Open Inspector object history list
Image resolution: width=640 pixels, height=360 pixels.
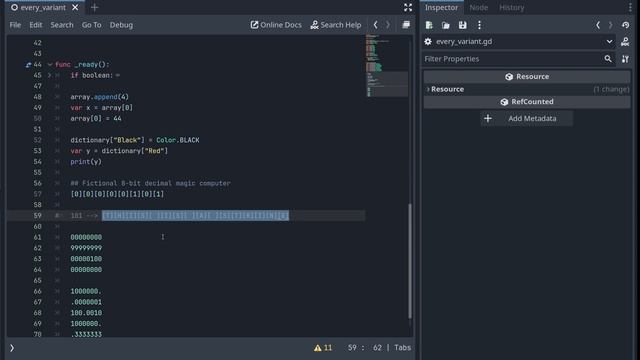click(x=625, y=25)
